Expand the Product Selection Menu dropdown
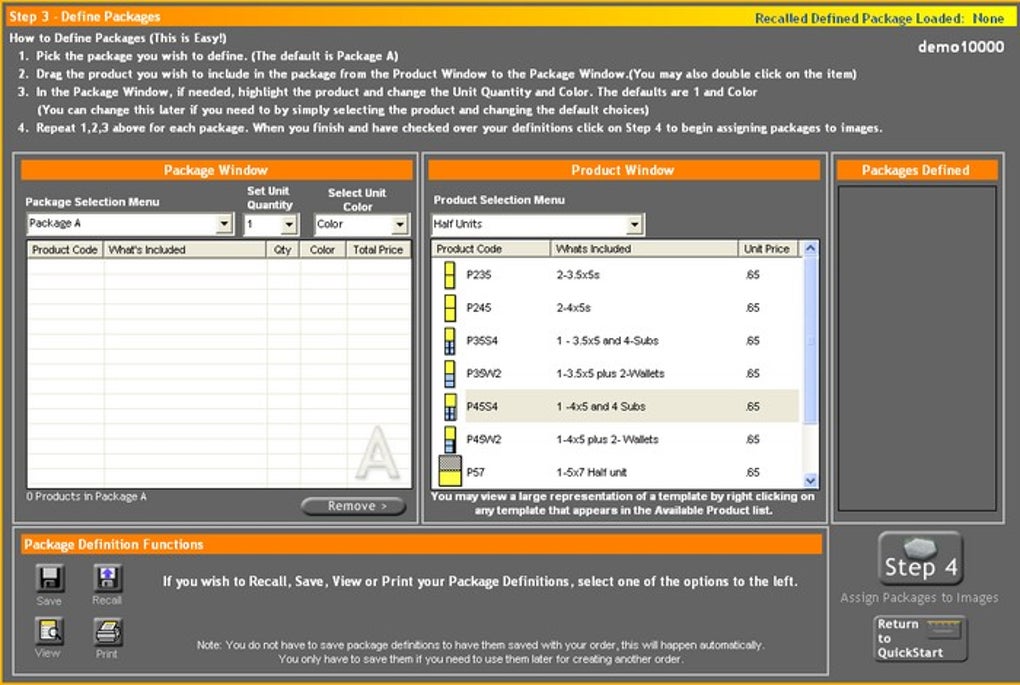 pos(634,224)
